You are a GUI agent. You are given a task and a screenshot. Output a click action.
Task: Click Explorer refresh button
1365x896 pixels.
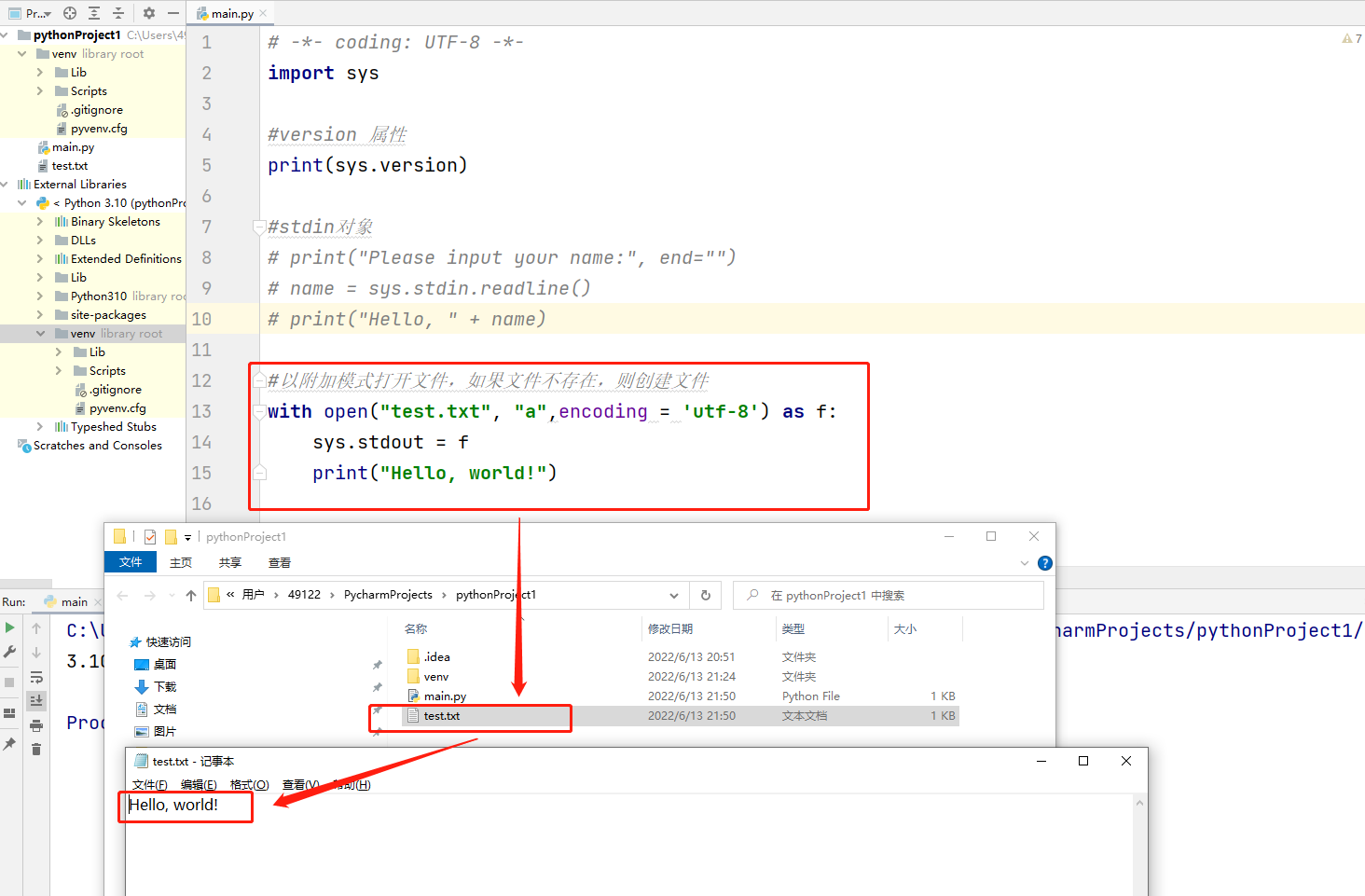[706, 595]
